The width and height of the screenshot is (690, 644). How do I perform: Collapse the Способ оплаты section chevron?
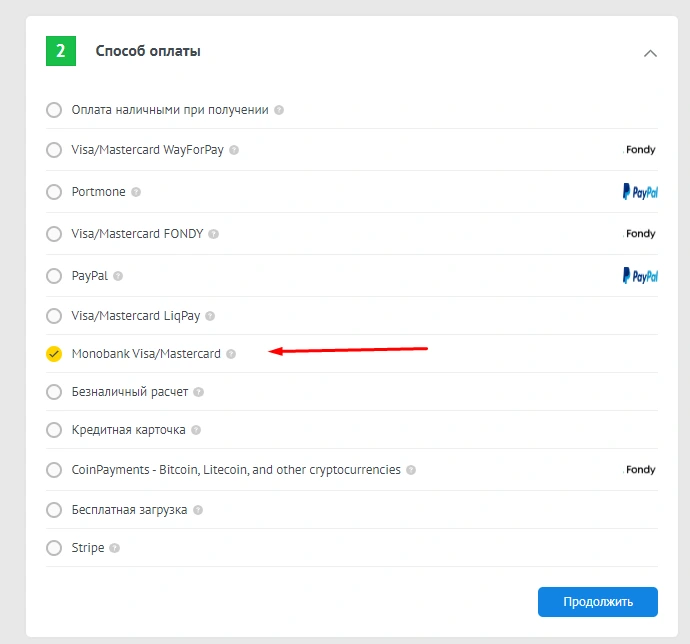pos(650,53)
